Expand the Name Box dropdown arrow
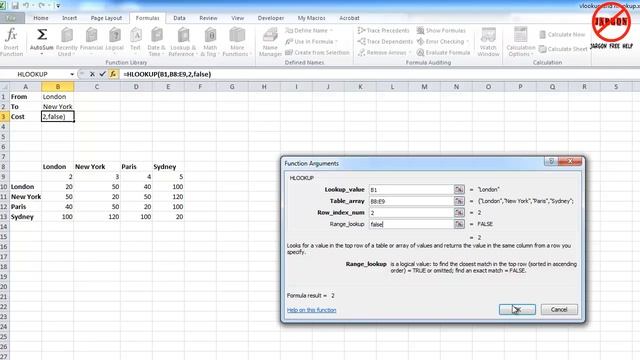640x360 pixels. (x=72, y=74)
